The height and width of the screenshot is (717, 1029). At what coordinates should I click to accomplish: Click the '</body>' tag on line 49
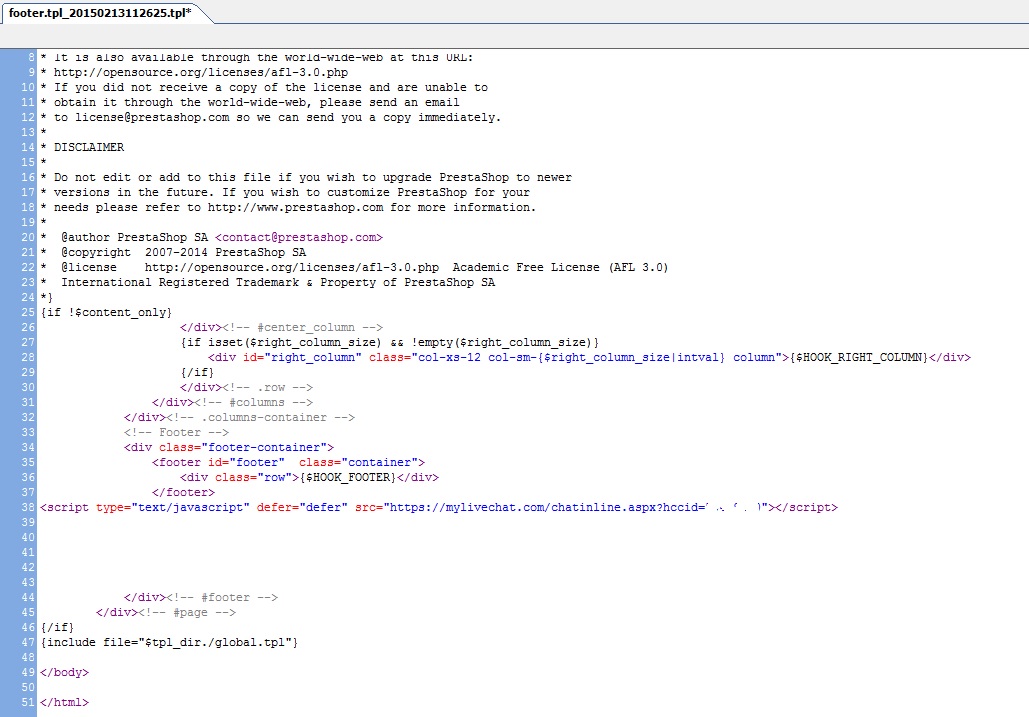coord(64,672)
